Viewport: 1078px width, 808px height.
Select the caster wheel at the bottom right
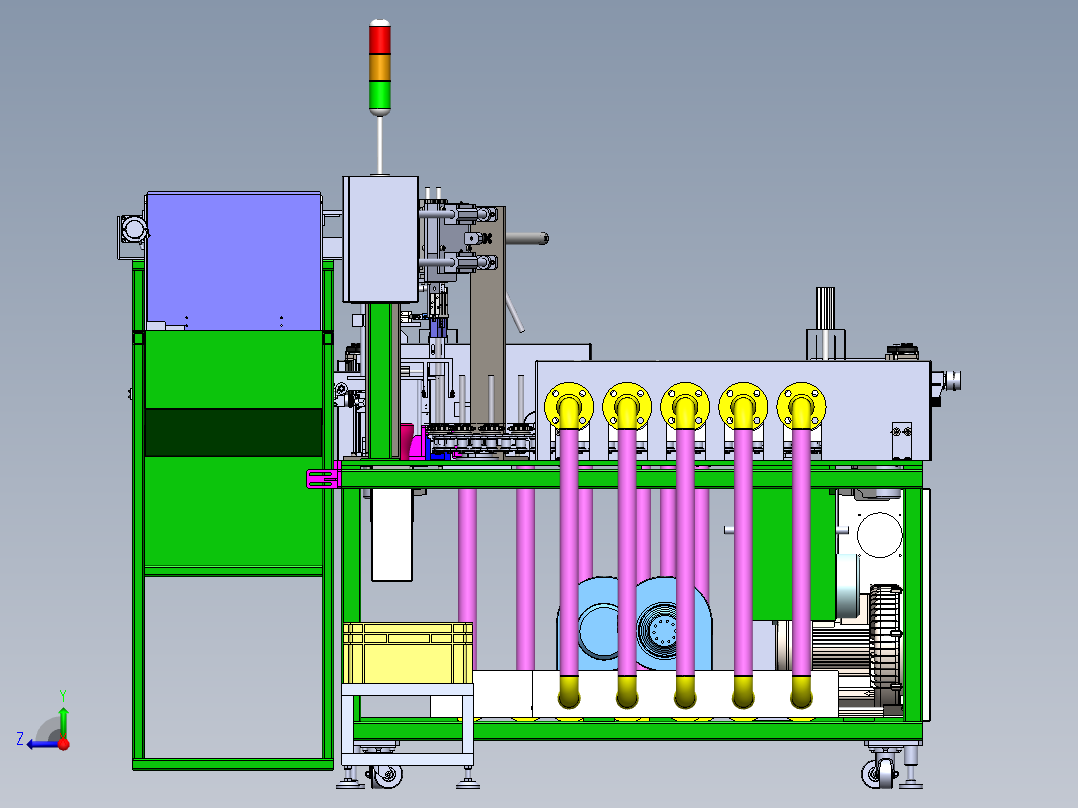(x=881, y=772)
